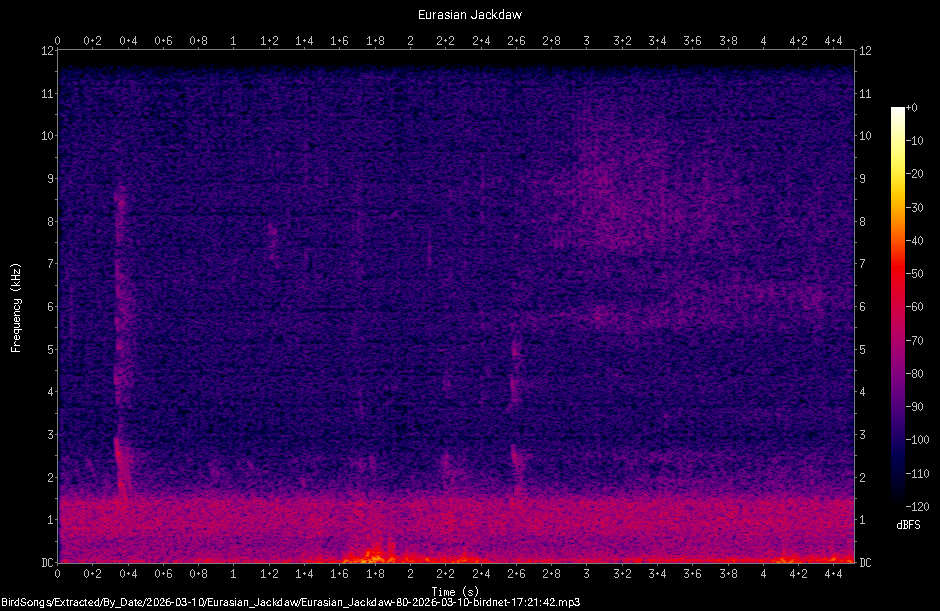Click the Eurasian Jackdaw title text
This screenshot has height=611, width=940.
[x=470, y=14]
